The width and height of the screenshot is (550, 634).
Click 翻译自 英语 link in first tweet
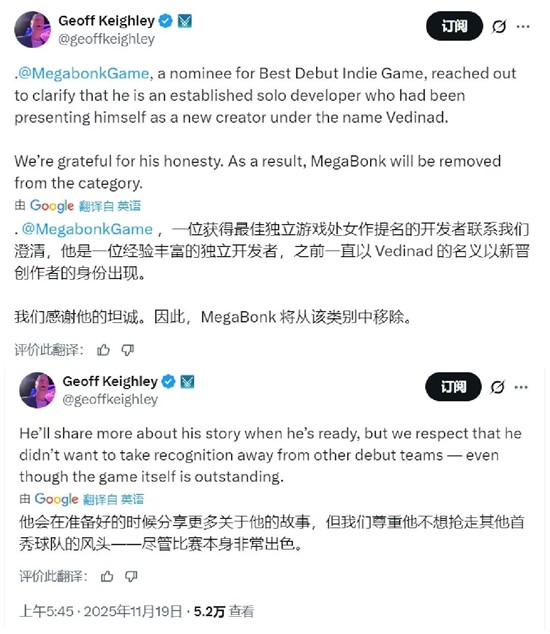coord(110,206)
